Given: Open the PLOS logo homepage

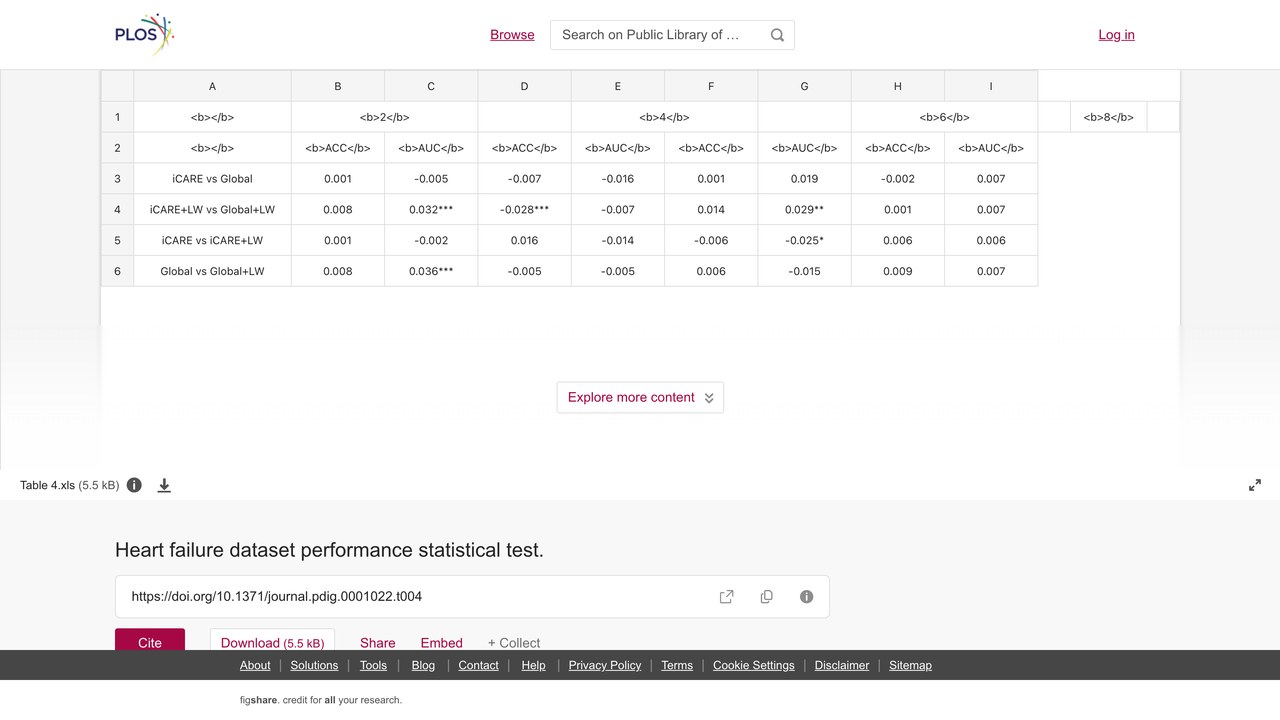Looking at the screenshot, I should (x=145, y=34).
